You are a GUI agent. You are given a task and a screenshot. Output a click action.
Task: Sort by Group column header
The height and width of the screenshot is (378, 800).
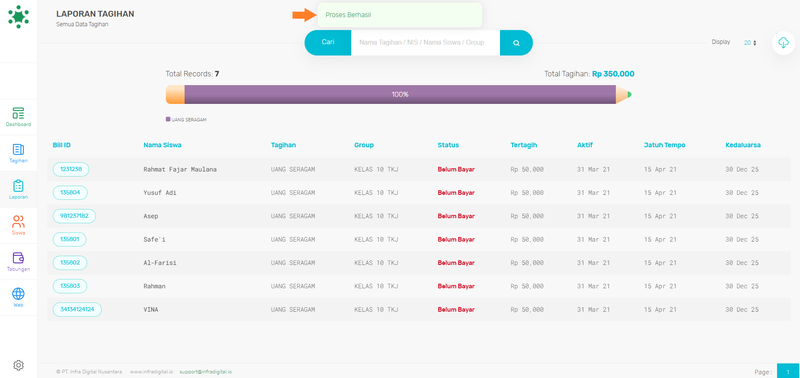click(364, 145)
